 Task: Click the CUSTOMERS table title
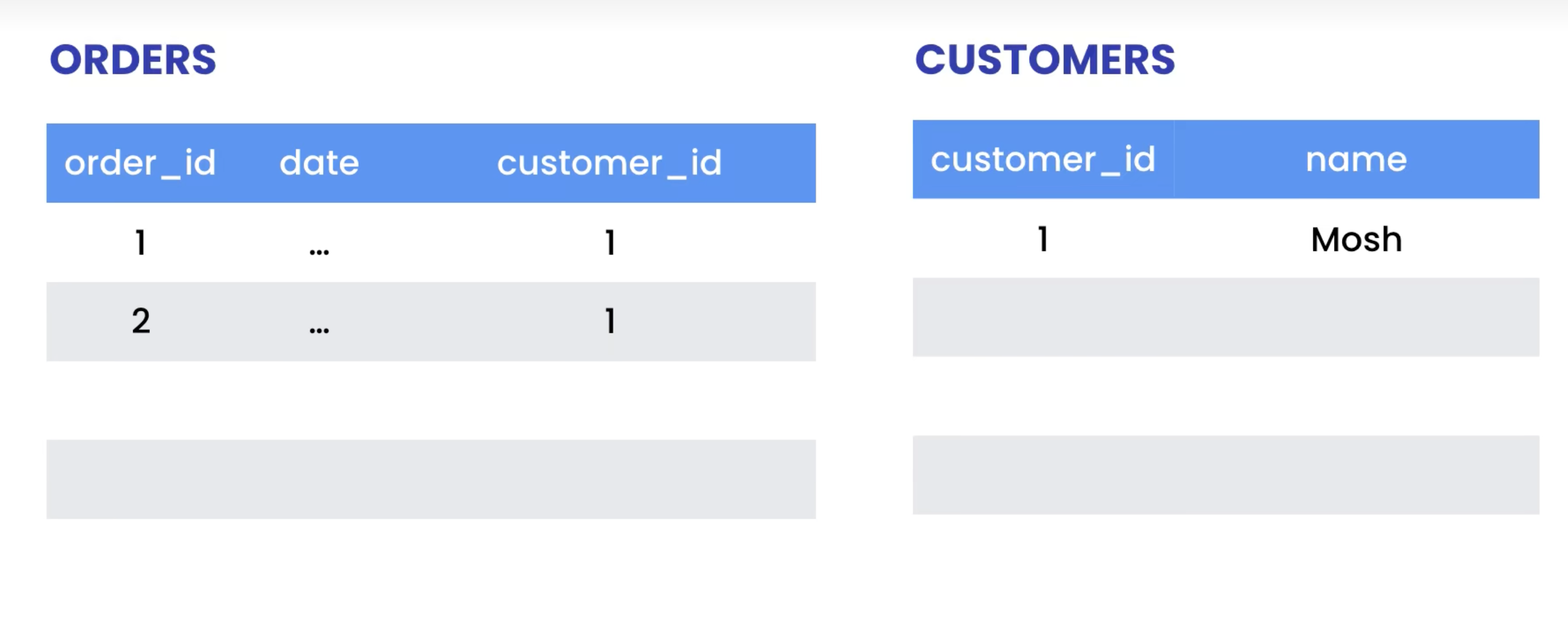tap(1045, 60)
